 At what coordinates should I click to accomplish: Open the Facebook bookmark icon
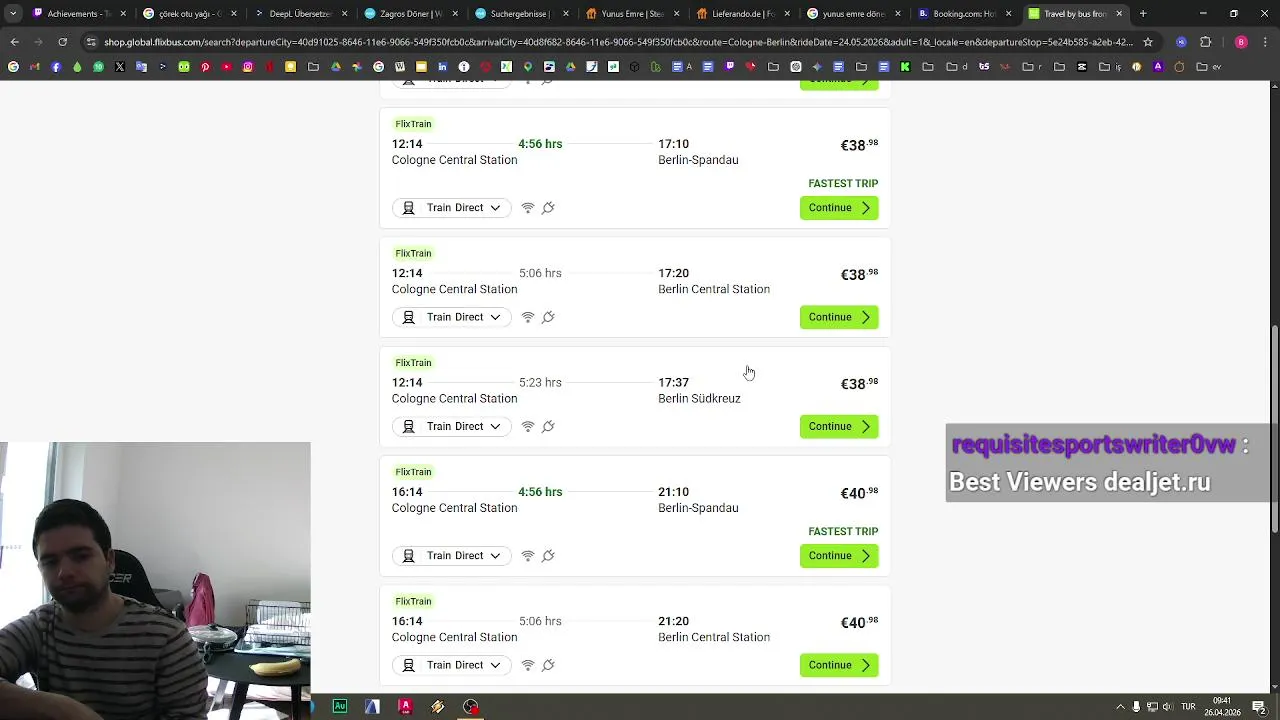[x=56, y=67]
